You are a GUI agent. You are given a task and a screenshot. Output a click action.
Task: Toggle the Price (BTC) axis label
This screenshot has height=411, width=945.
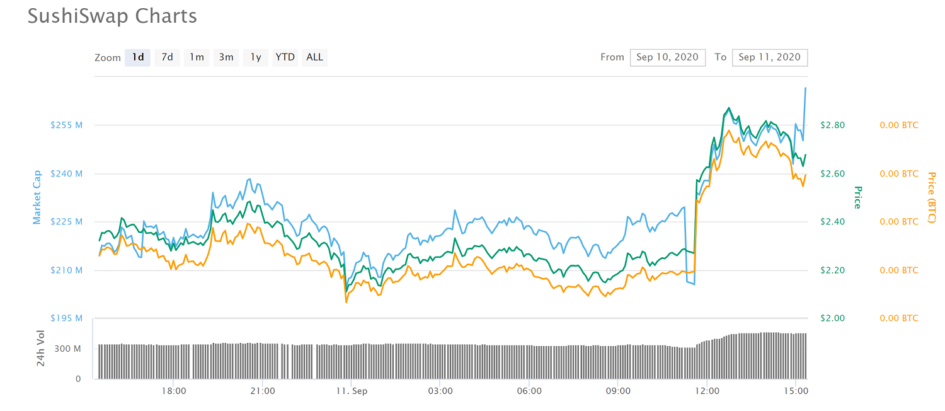click(931, 197)
